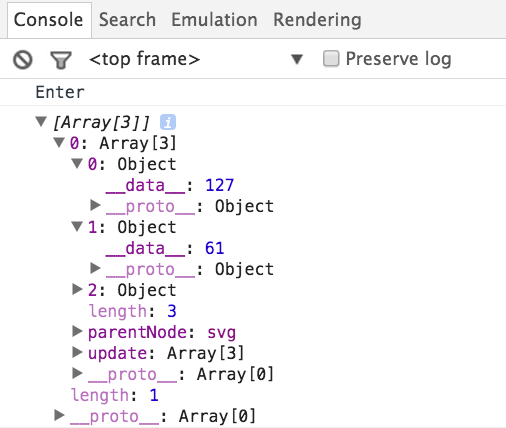Image resolution: width=506 pixels, height=428 pixels.
Task: Expand __proto__ under the 127 data object
Action: (x=95, y=205)
